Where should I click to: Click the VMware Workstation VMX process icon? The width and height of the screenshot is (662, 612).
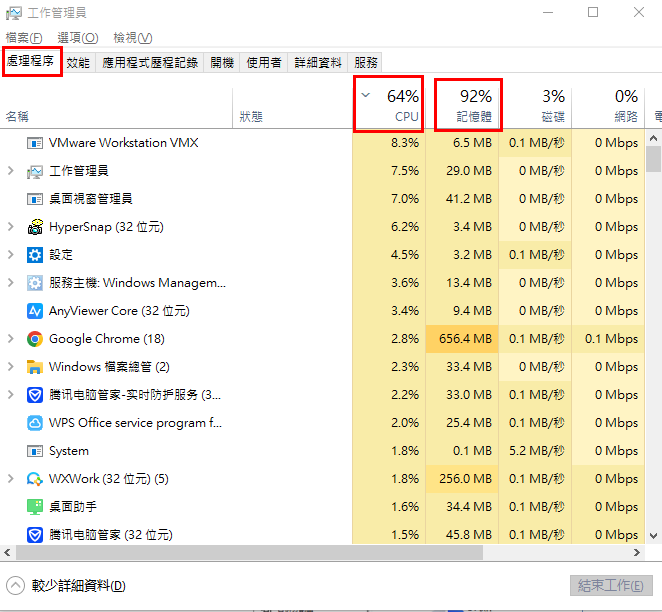point(35,143)
